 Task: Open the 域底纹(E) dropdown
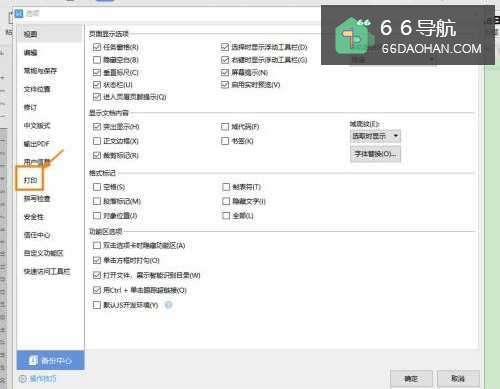pos(376,136)
